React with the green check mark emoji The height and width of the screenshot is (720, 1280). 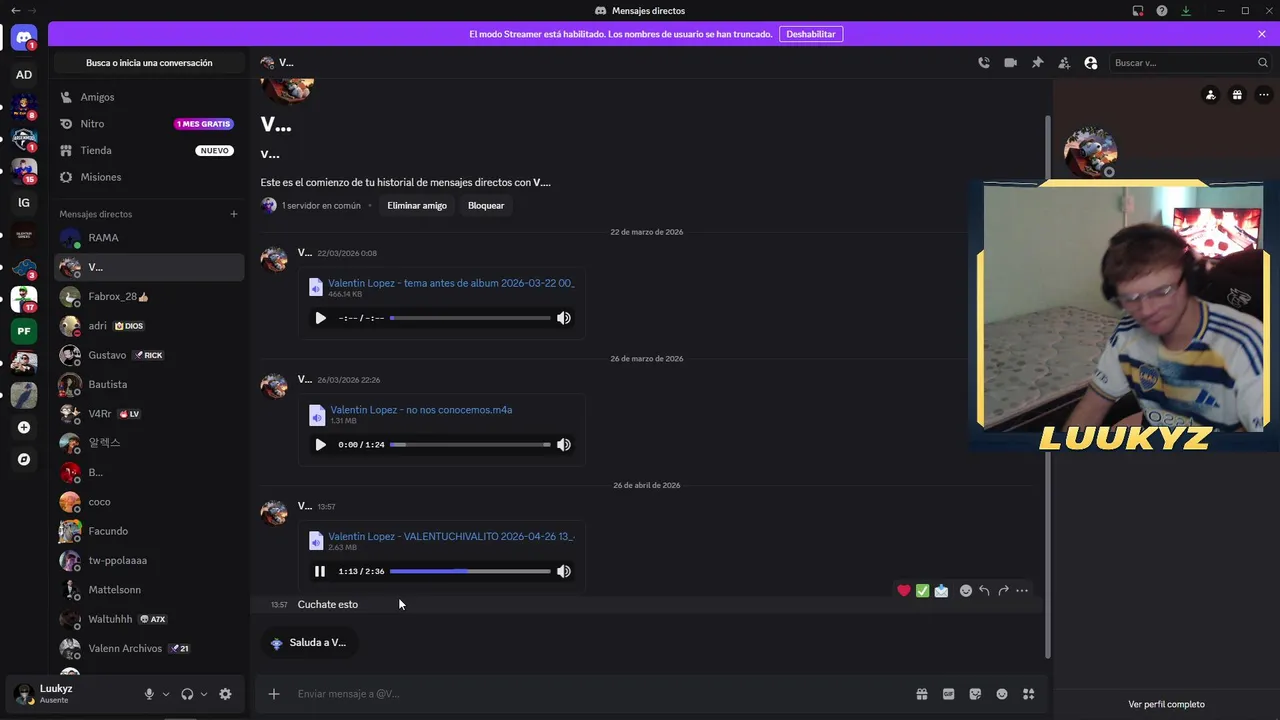pyautogui.click(x=923, y=591)
